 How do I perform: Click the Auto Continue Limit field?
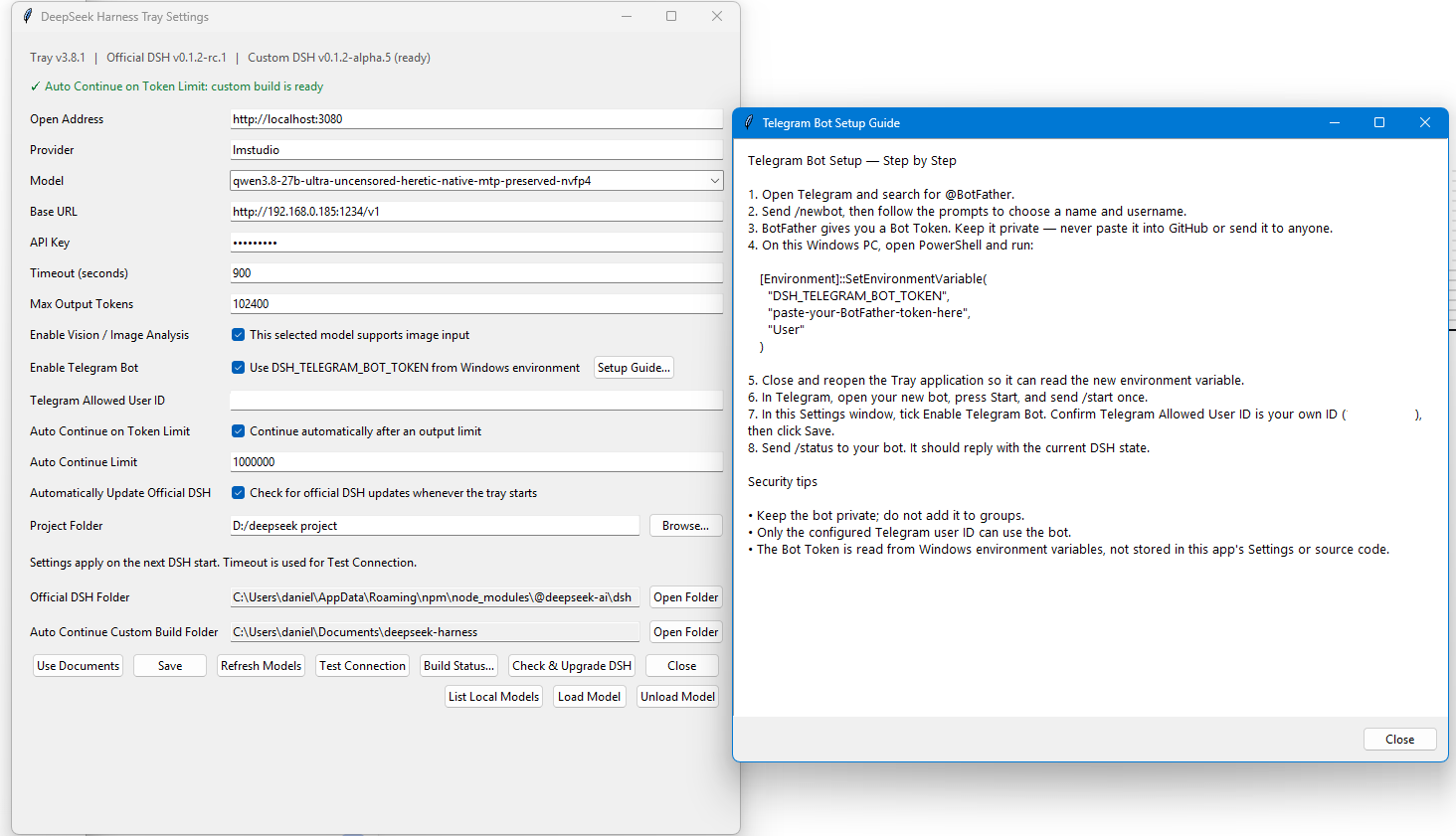pos(476,462)
